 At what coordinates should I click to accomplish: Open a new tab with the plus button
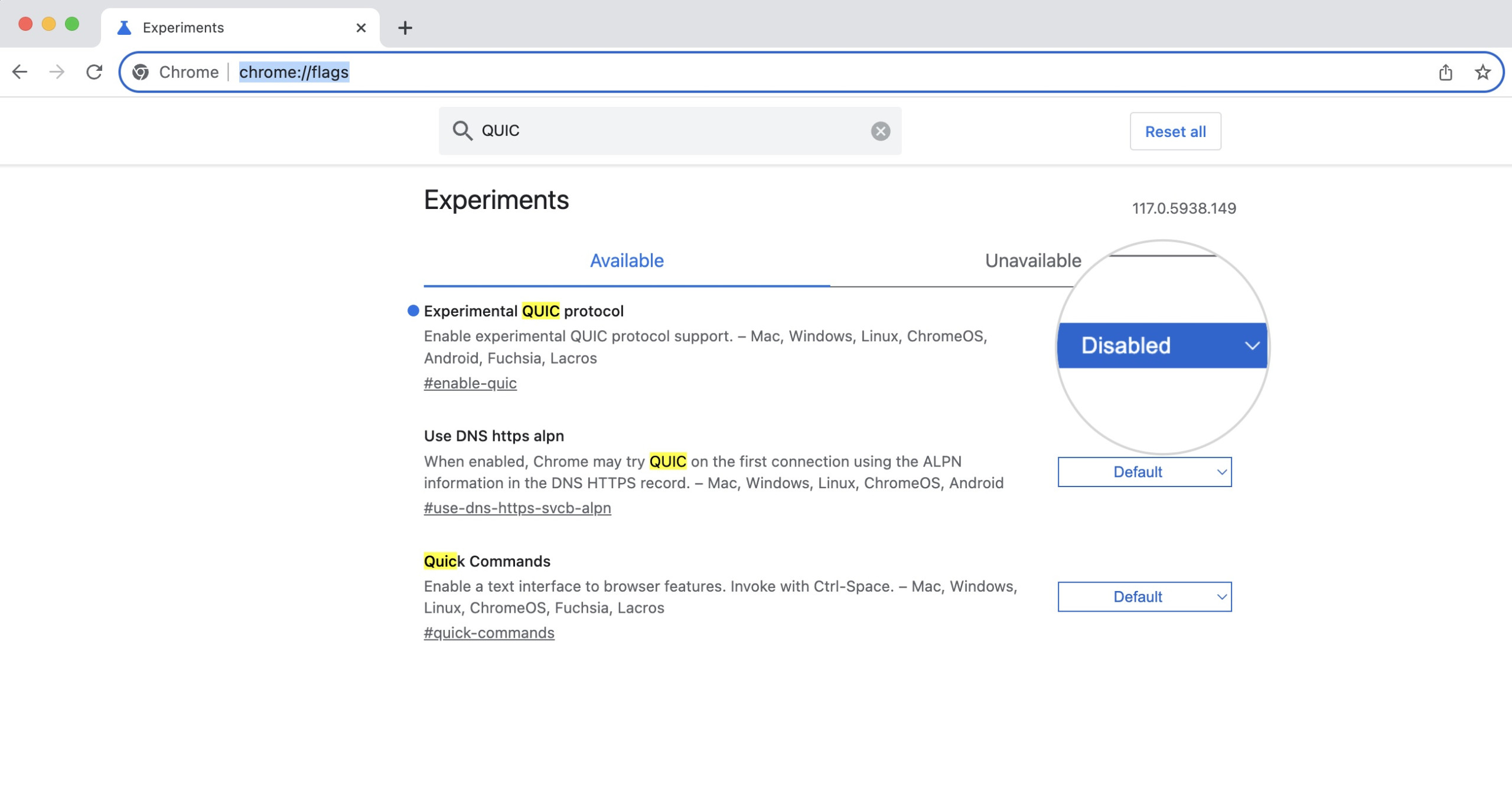click(405, 28)
